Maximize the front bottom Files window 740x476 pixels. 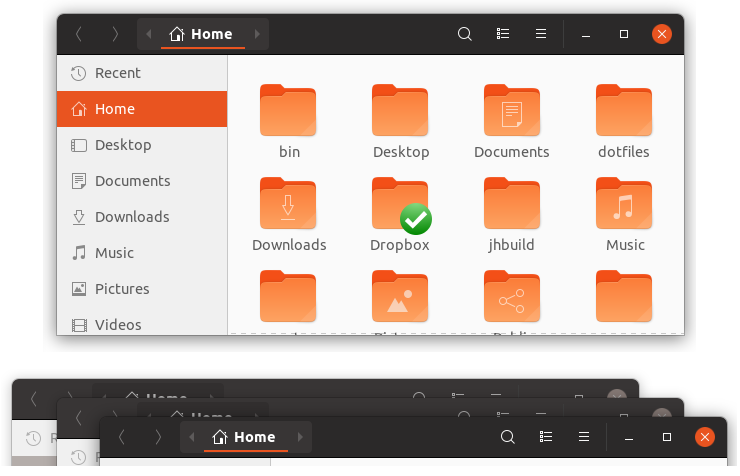tap(666, 437)
